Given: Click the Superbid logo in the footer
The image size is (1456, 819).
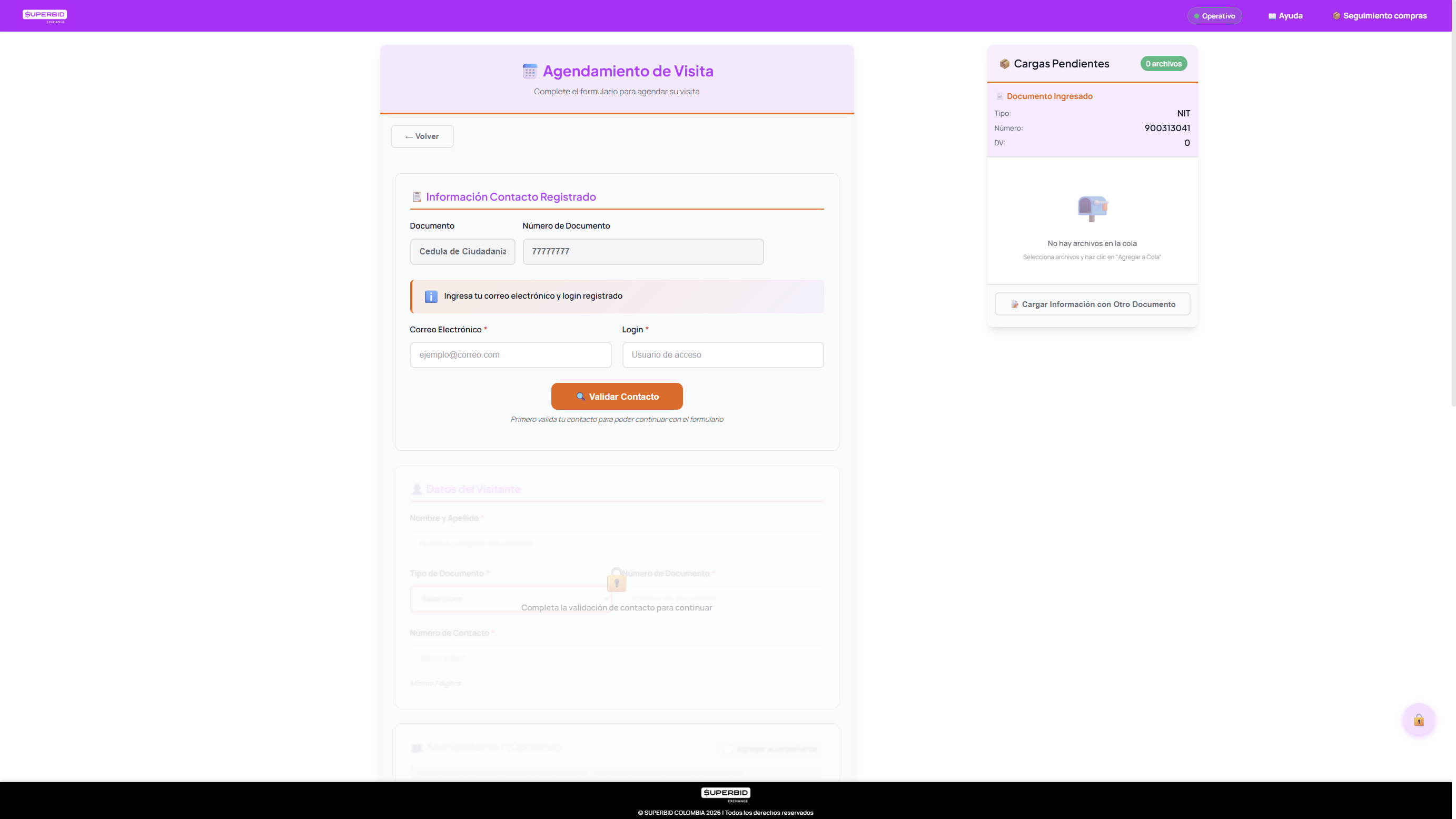Looking at the screenshot, I should pos(726,794).
